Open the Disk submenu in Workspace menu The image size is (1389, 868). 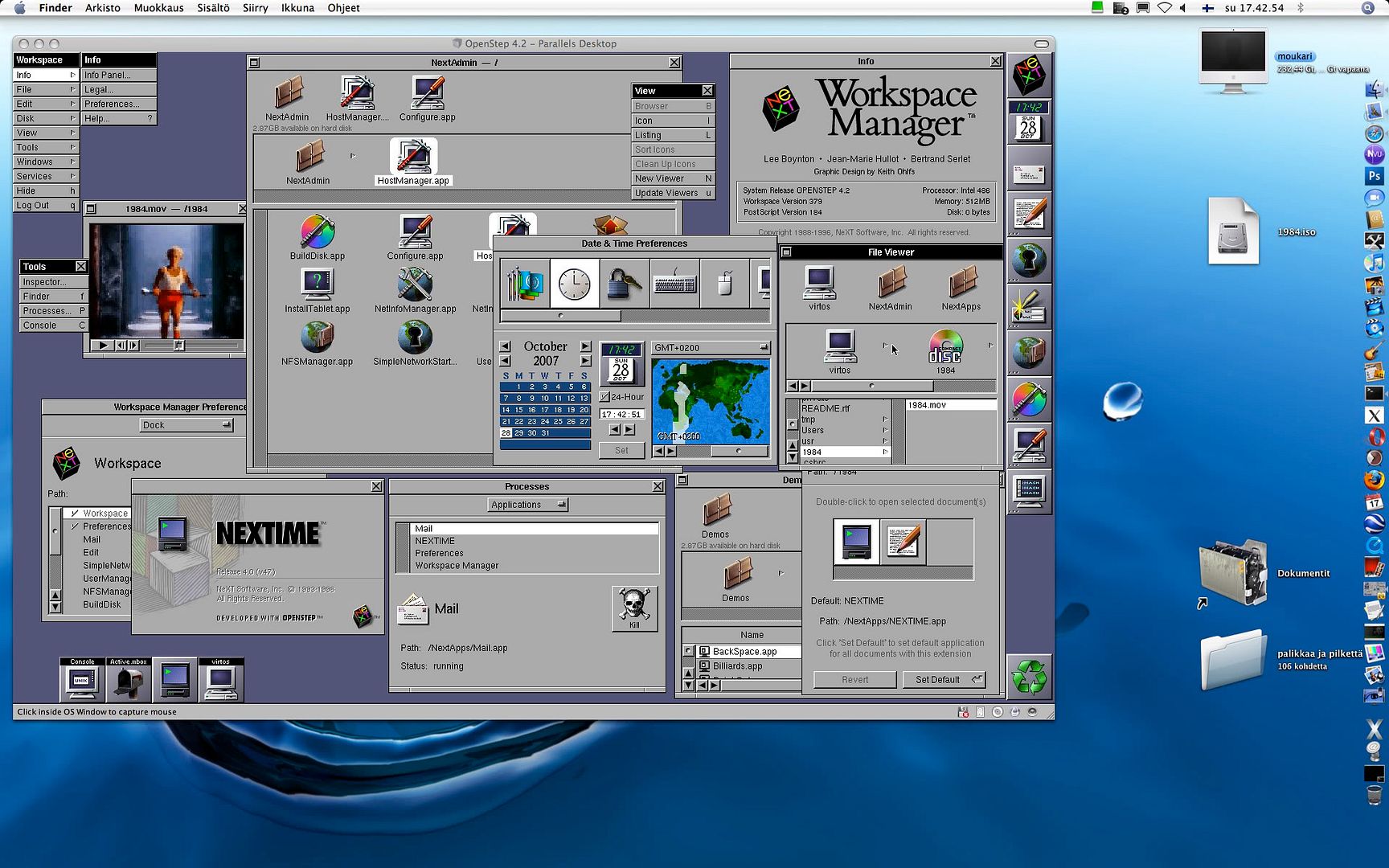pyautogui.click(x=46, y=118)
